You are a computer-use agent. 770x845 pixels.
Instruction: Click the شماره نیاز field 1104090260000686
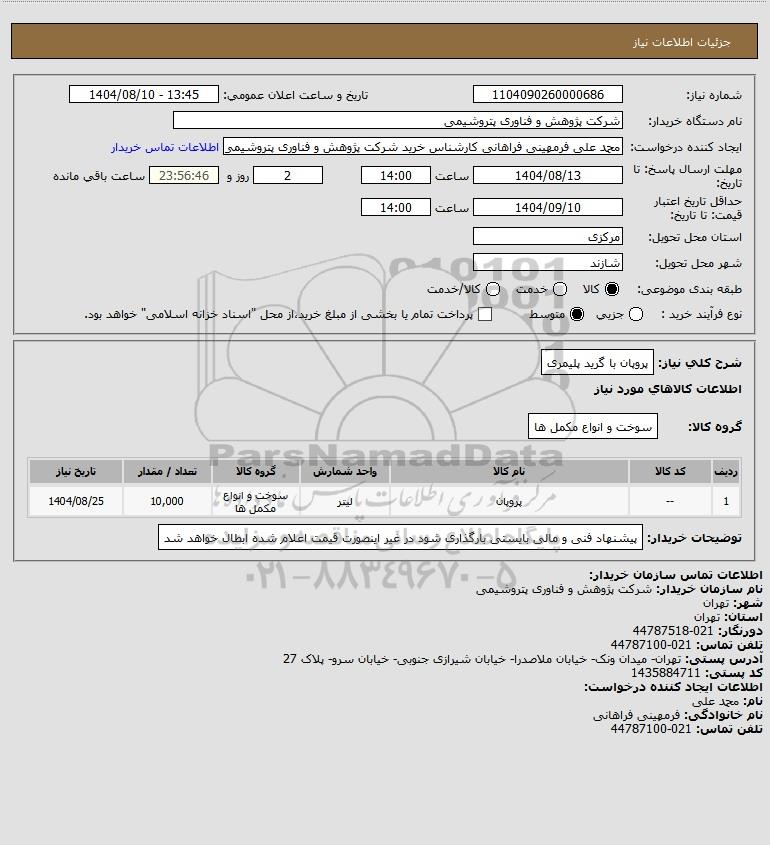pos(547,94)
